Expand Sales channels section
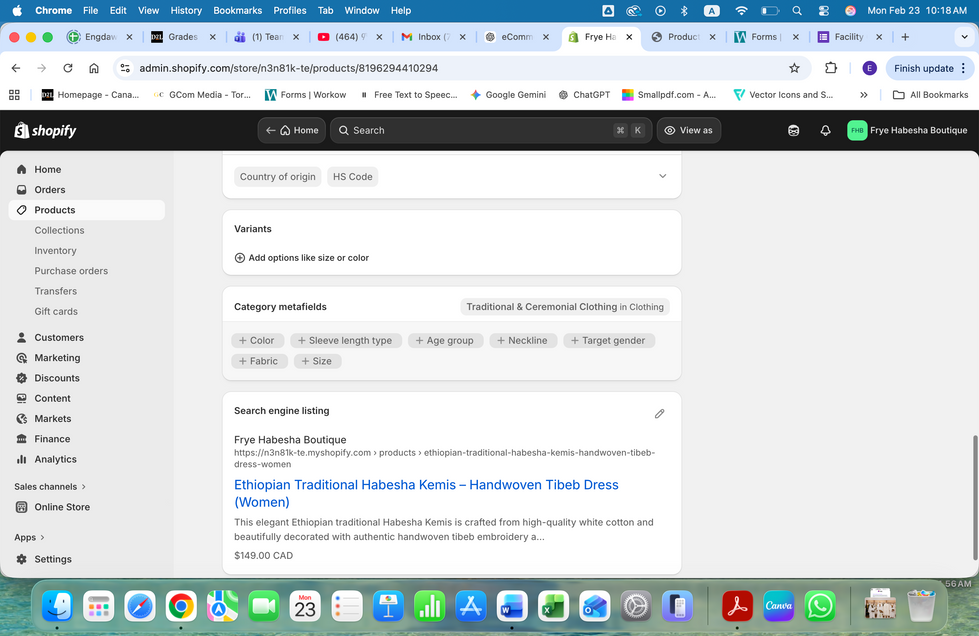The image size is (979, 636). (x=50, y=487)
